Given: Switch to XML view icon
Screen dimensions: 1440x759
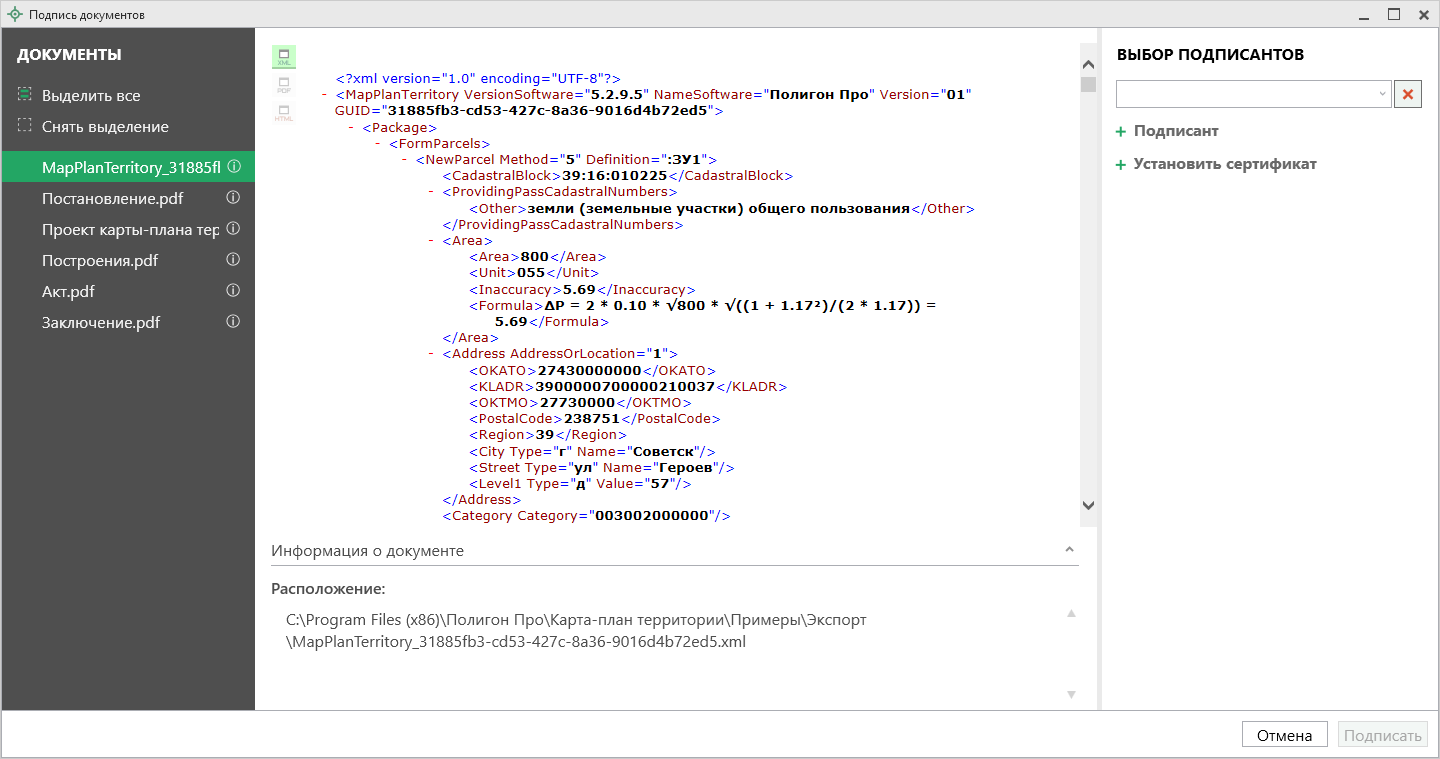Looking at the screenshot, I should coord(284,57).
